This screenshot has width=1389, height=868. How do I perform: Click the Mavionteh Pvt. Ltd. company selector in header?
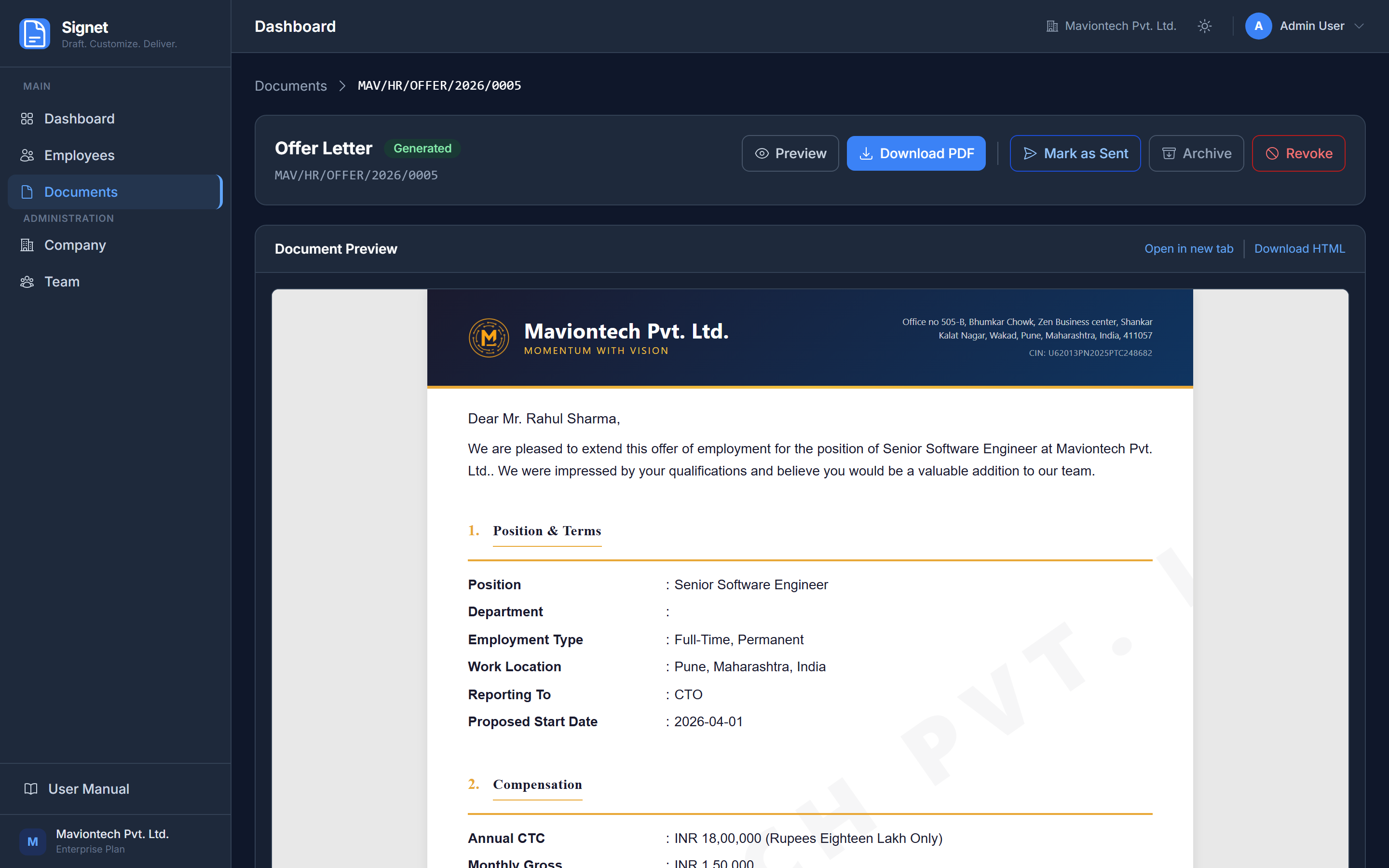[1111, 27]
